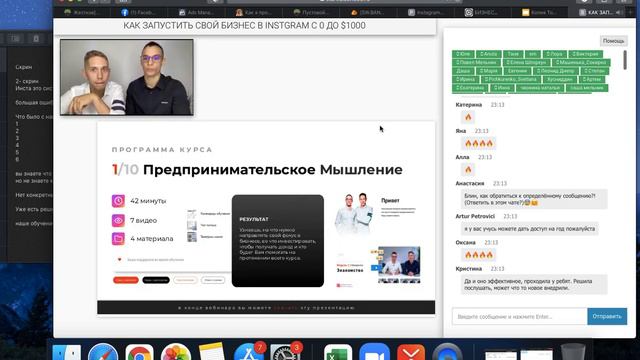This screenshot has height=360, width=640.
Task: Click the fire emoji in Алла's message
Action: [x=468, y=169]
